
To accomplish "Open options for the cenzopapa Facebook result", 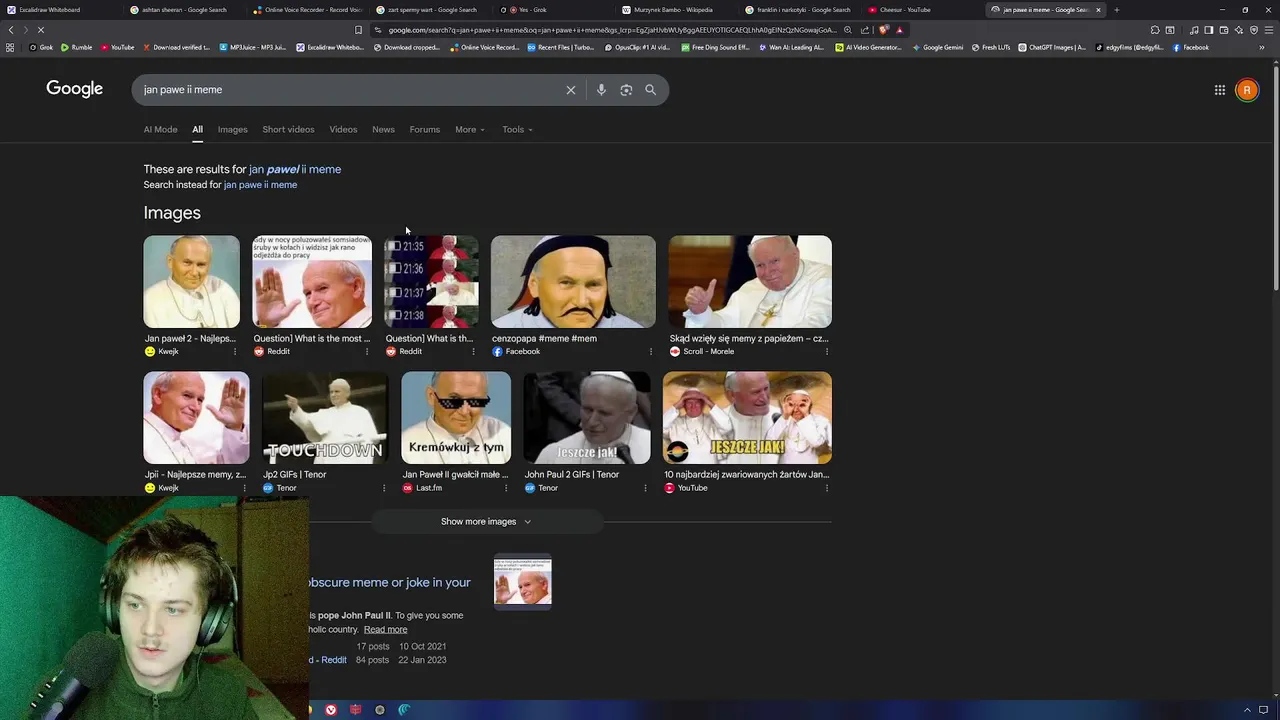I will click(x=650, y=352).
